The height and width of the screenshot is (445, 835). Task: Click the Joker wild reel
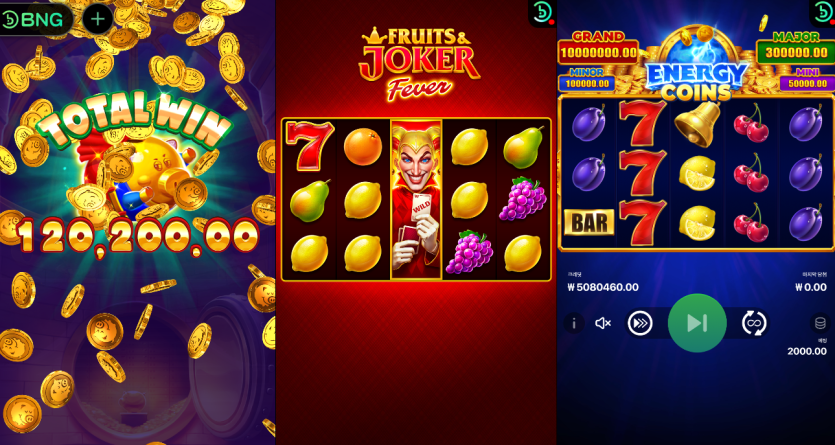(x=416, y=200)
